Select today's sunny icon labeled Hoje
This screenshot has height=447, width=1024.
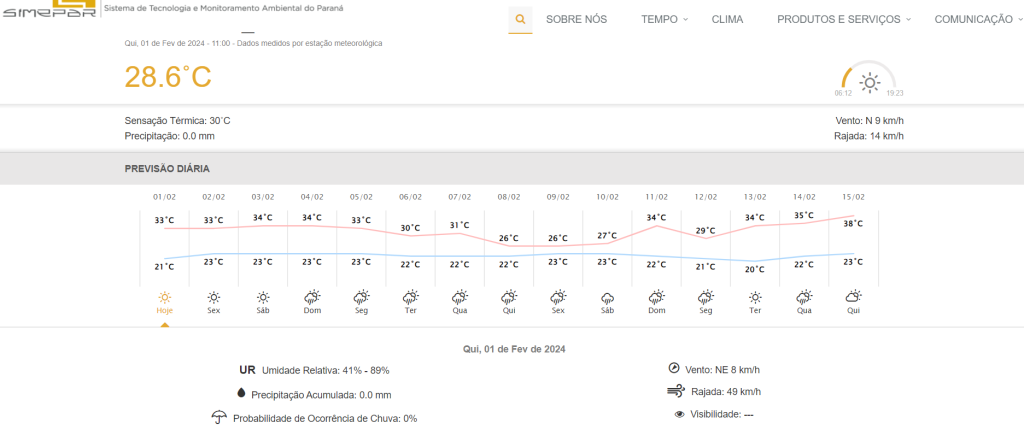tap(164, 297)
